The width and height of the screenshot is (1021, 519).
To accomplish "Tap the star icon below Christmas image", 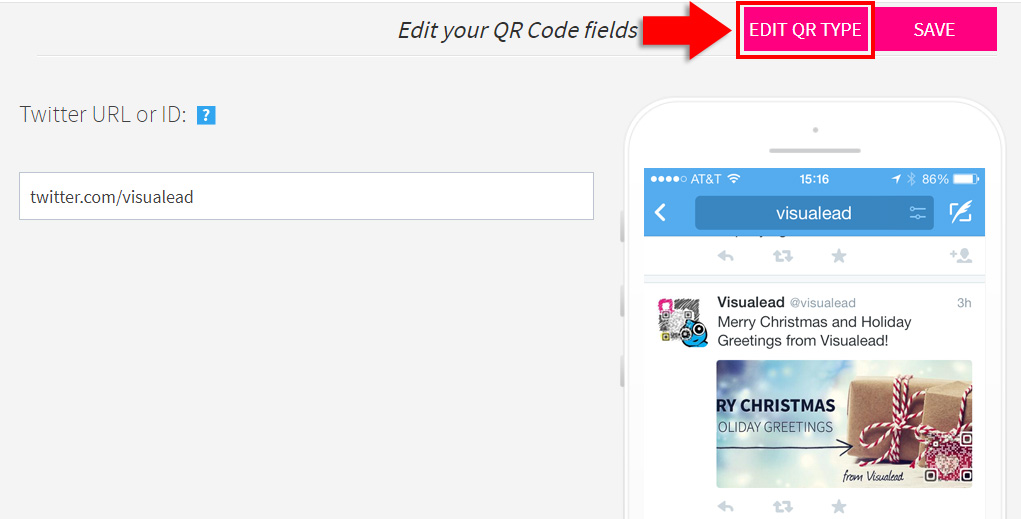I will coord(839,506).
